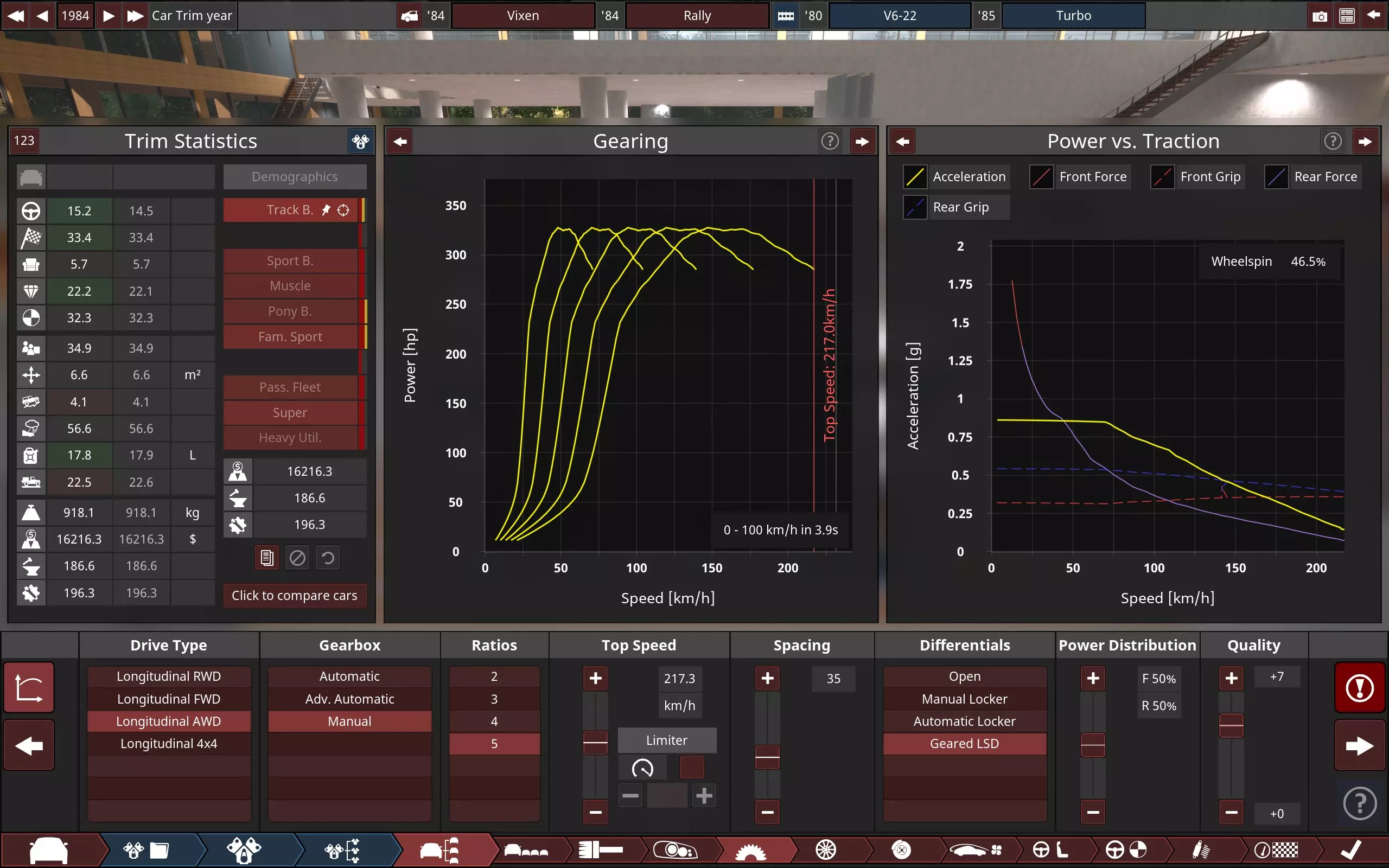Switch Gearing panel to next graph

pyautogui.click(x=862, y=141)
